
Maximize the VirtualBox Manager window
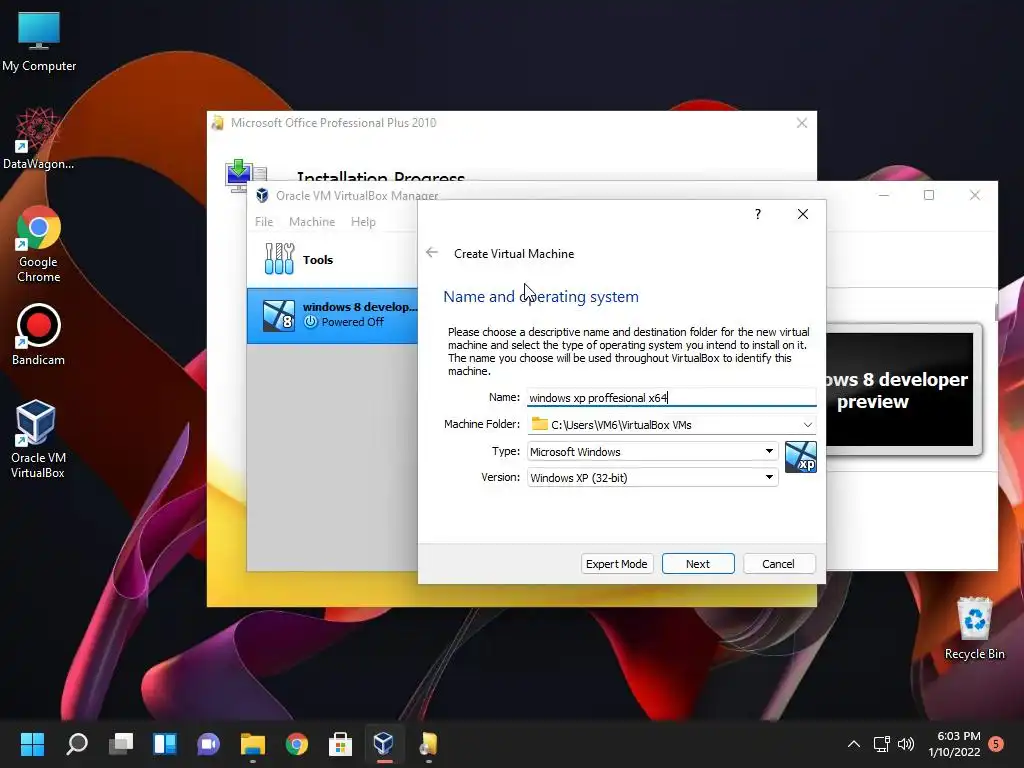[x=929, y=195]
